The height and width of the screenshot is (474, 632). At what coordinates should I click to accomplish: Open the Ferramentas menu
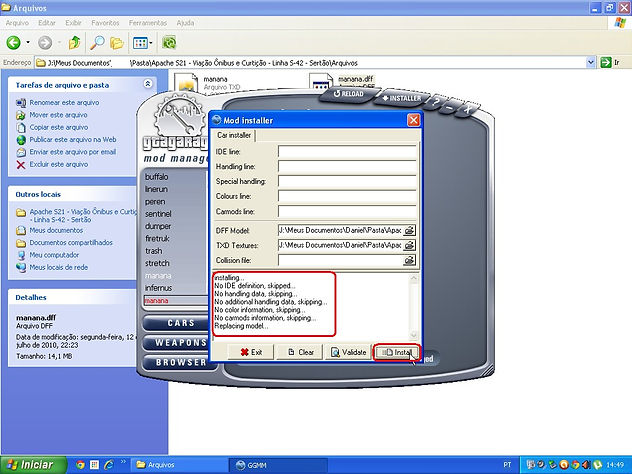pyautogui.click(x=148, y=23)
